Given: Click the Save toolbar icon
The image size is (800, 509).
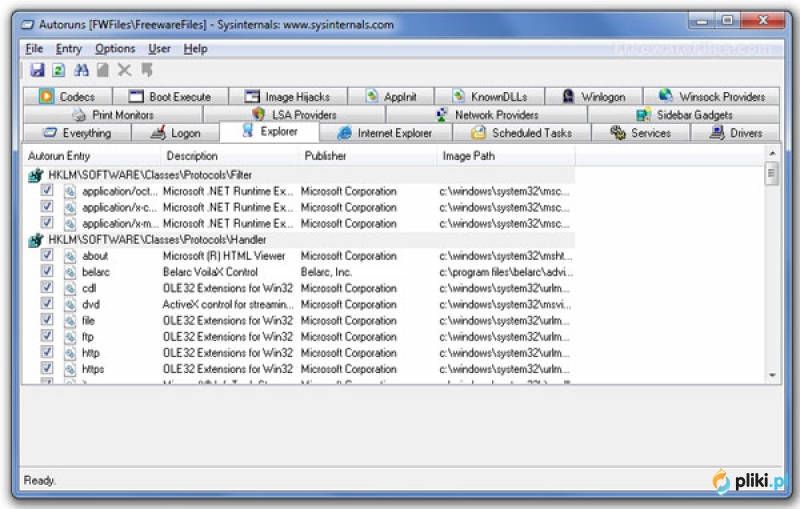Looking at the screenshot, I should [x=37, y=70].
